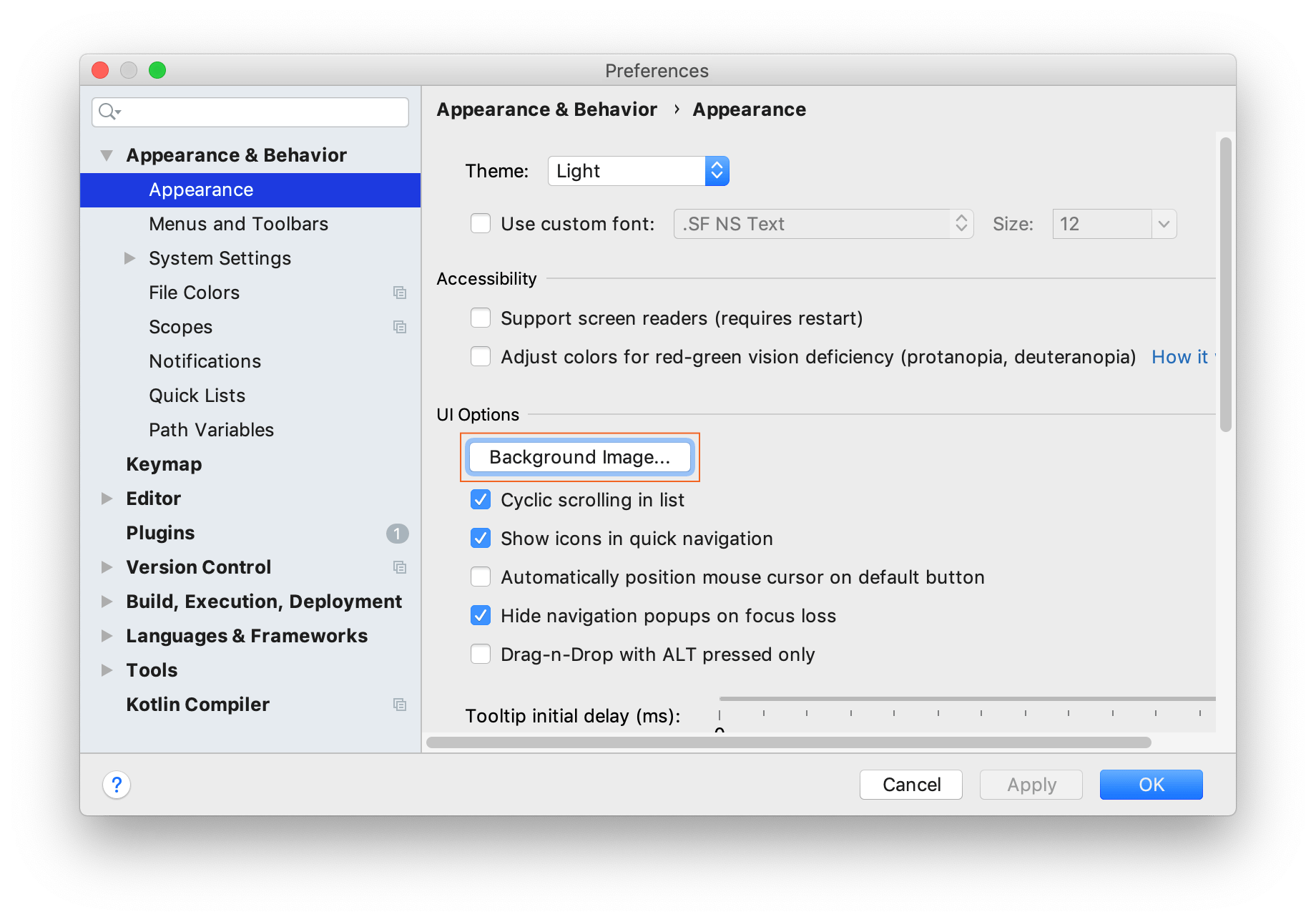Image resolution: width=1316 pixels, height=922 pixels.
Task: Click the custom font stepper arrows
Action: click(x=962, y=224)
